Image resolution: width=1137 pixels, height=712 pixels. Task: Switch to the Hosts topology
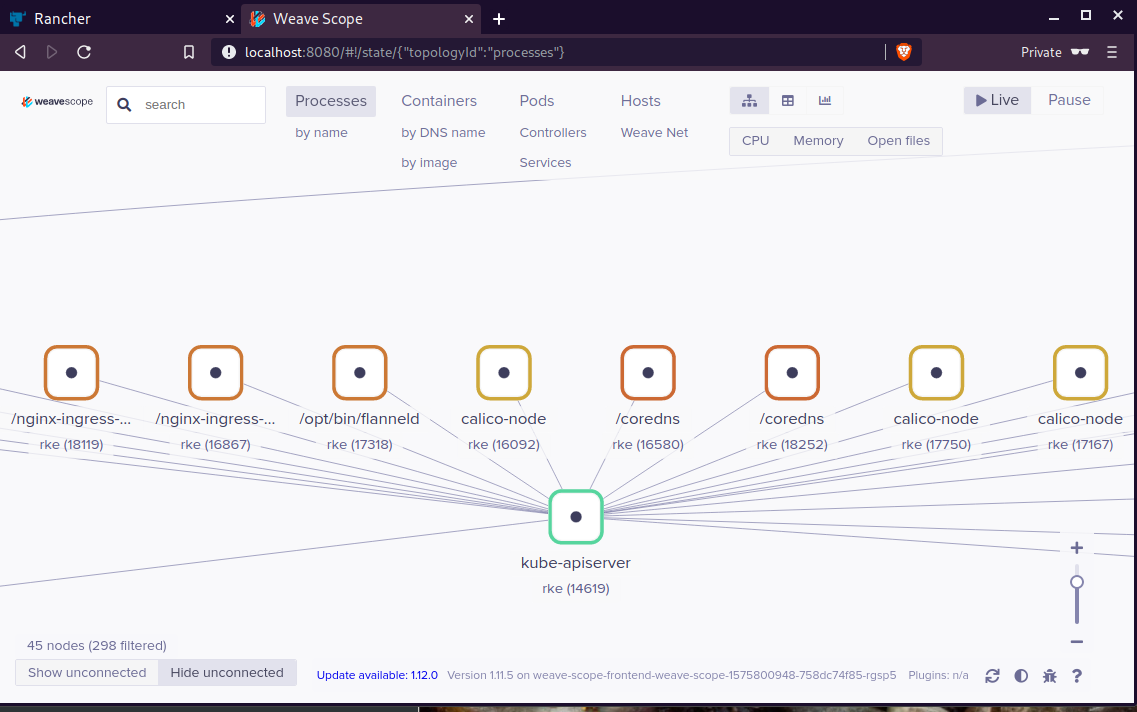click(x=640, y=101)
